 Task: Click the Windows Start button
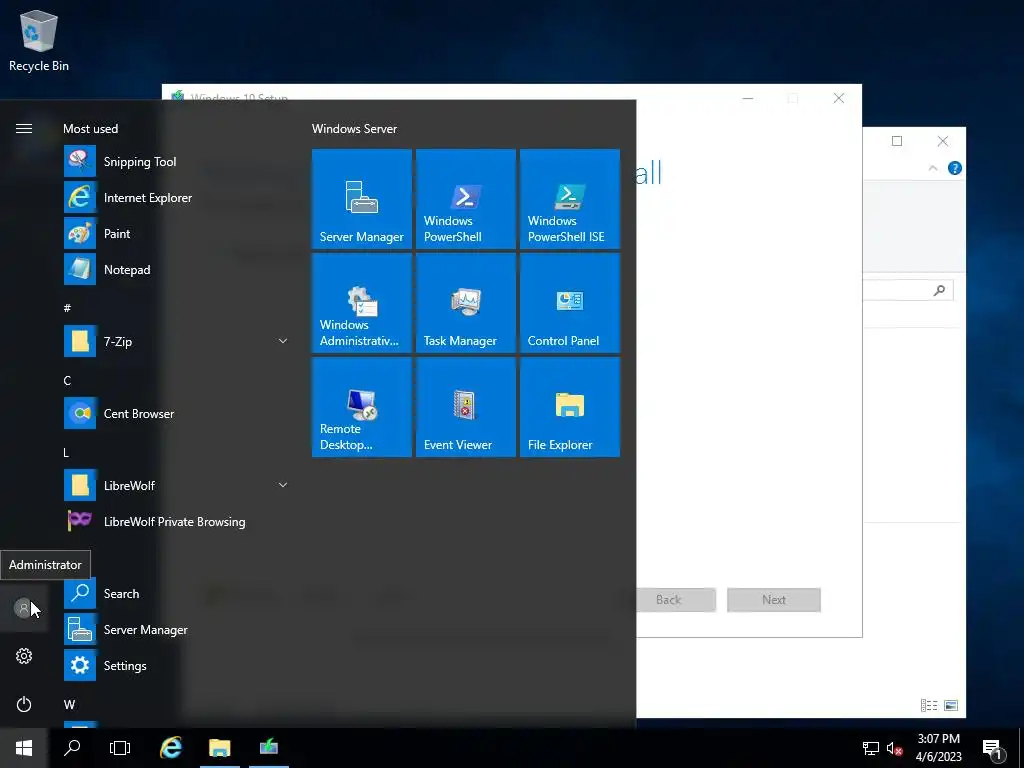tap(24, 748)
